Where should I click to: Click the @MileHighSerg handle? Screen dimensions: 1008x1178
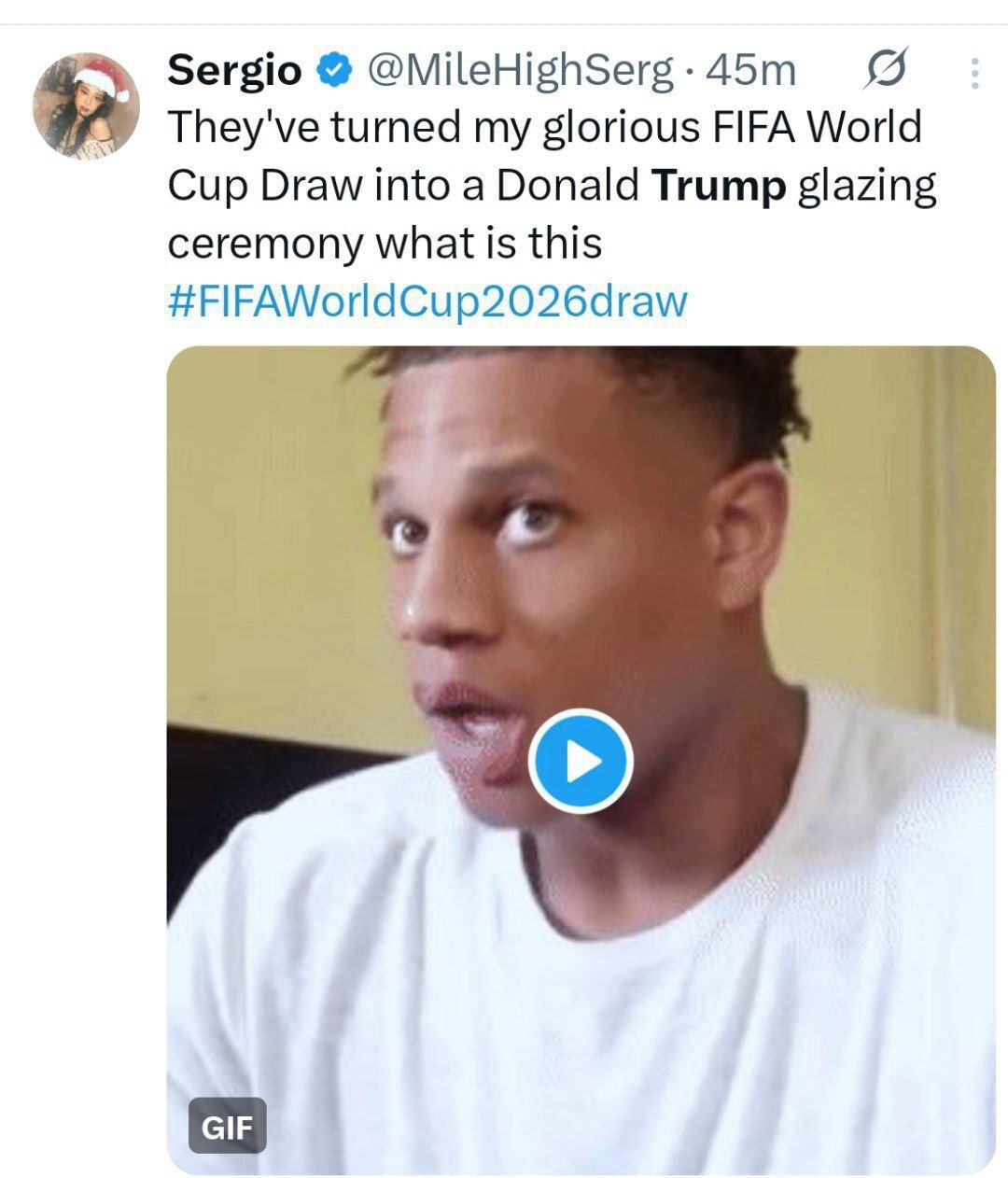521,70
